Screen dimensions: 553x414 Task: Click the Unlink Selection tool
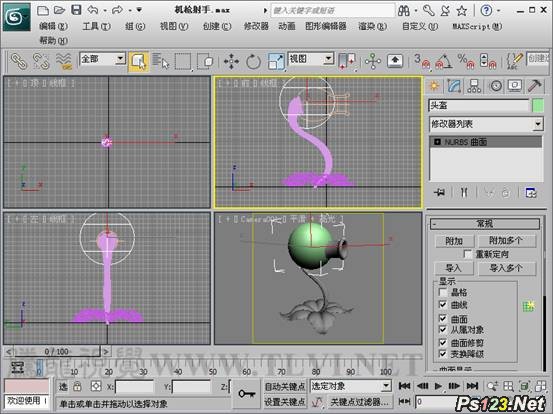(41, 61)
